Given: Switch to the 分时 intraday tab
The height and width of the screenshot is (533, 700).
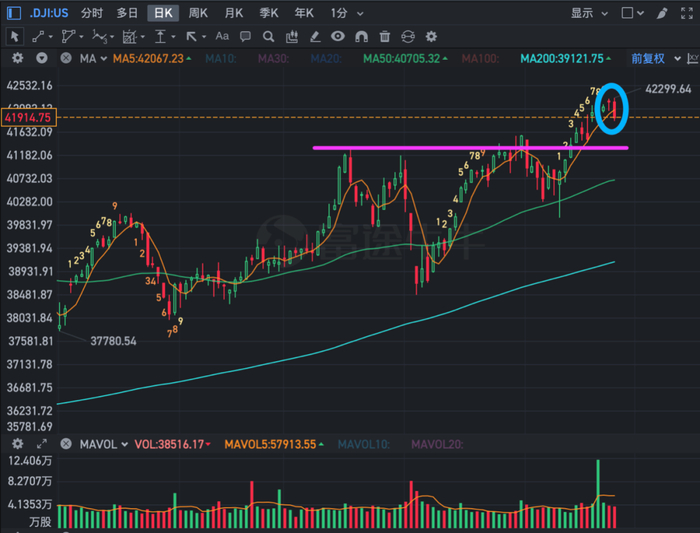Looking at the screenshot, I should (x=91, y=13).
